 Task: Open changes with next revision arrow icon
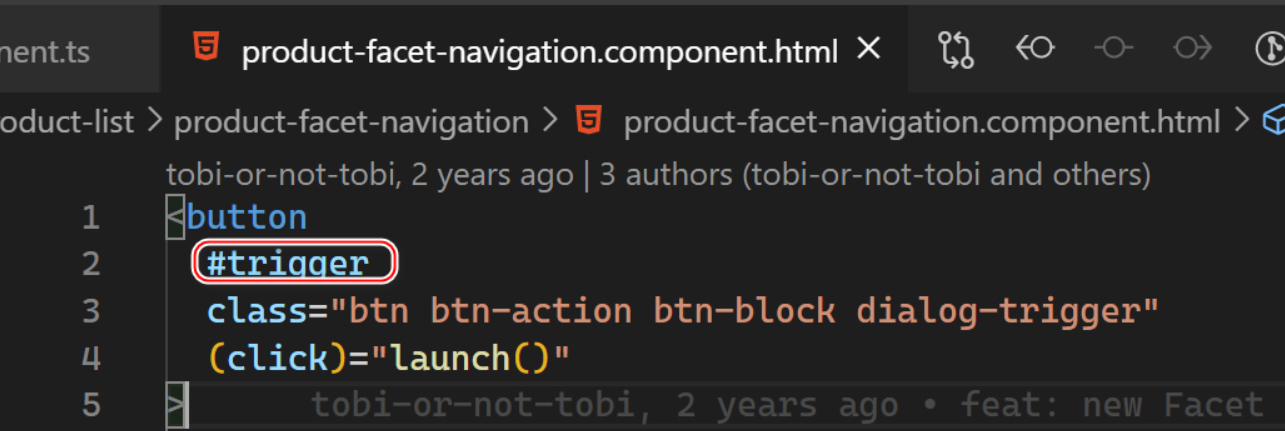coord(1192,48)
